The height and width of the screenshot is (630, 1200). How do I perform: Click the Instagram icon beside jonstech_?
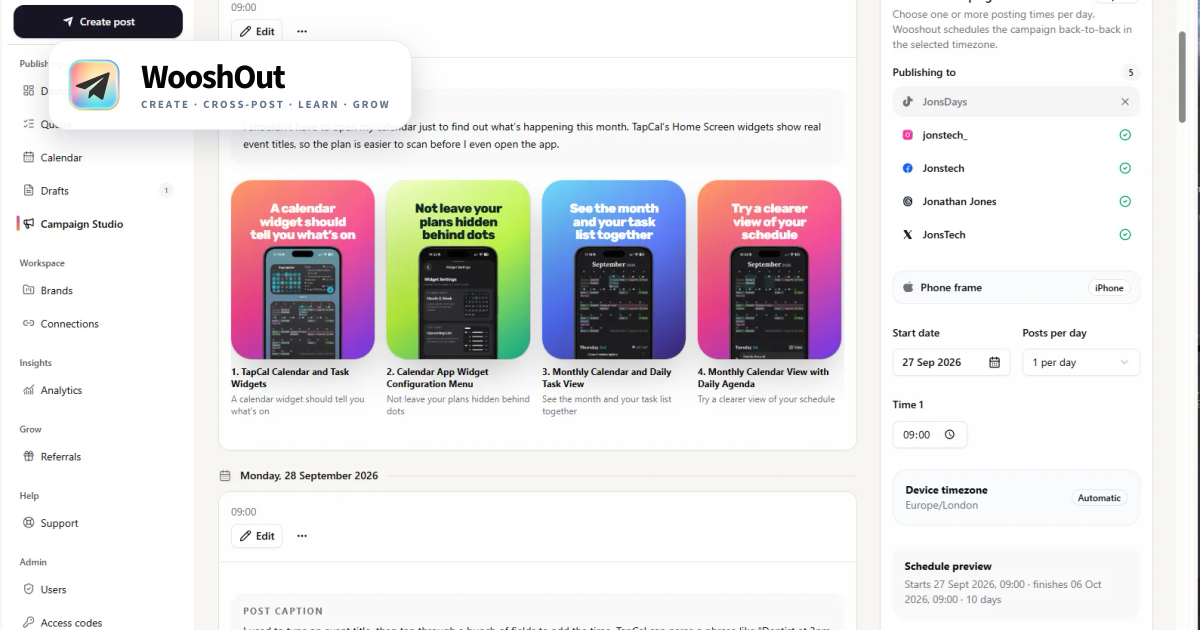pyautogui.click(x=908, y=135)
